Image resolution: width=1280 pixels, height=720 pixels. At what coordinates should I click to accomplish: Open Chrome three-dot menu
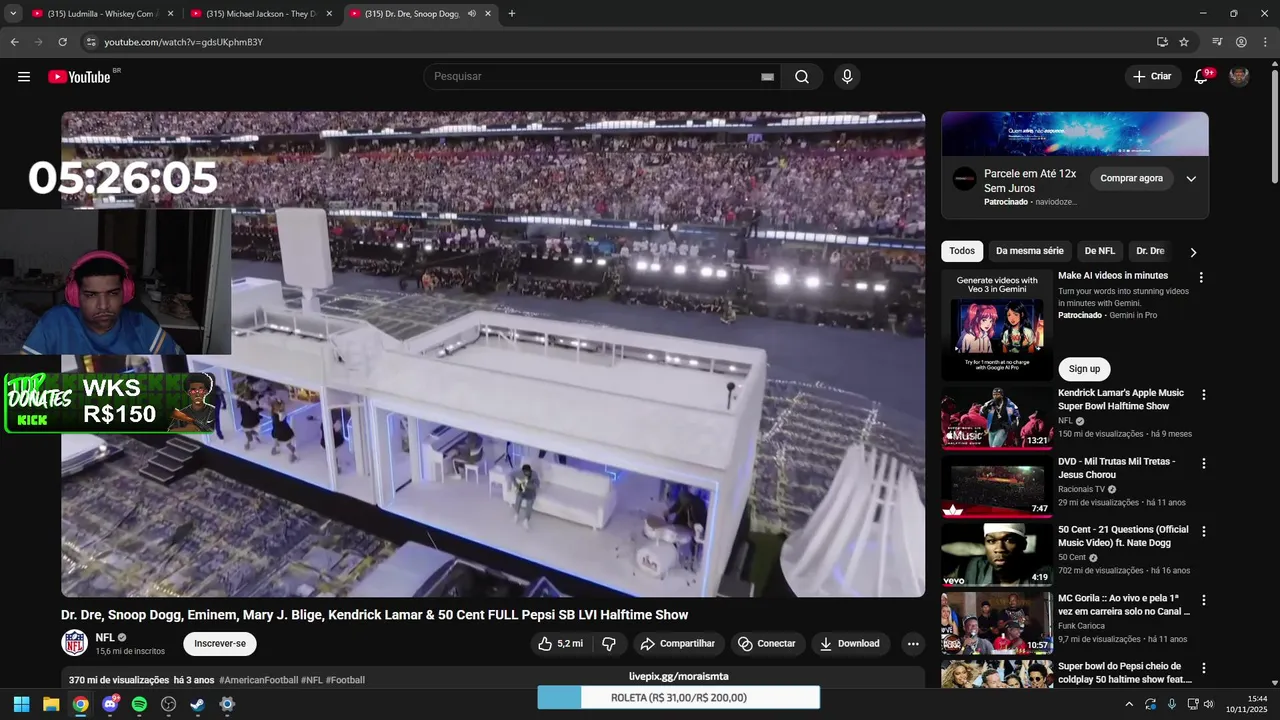(x=1264, y=42)
